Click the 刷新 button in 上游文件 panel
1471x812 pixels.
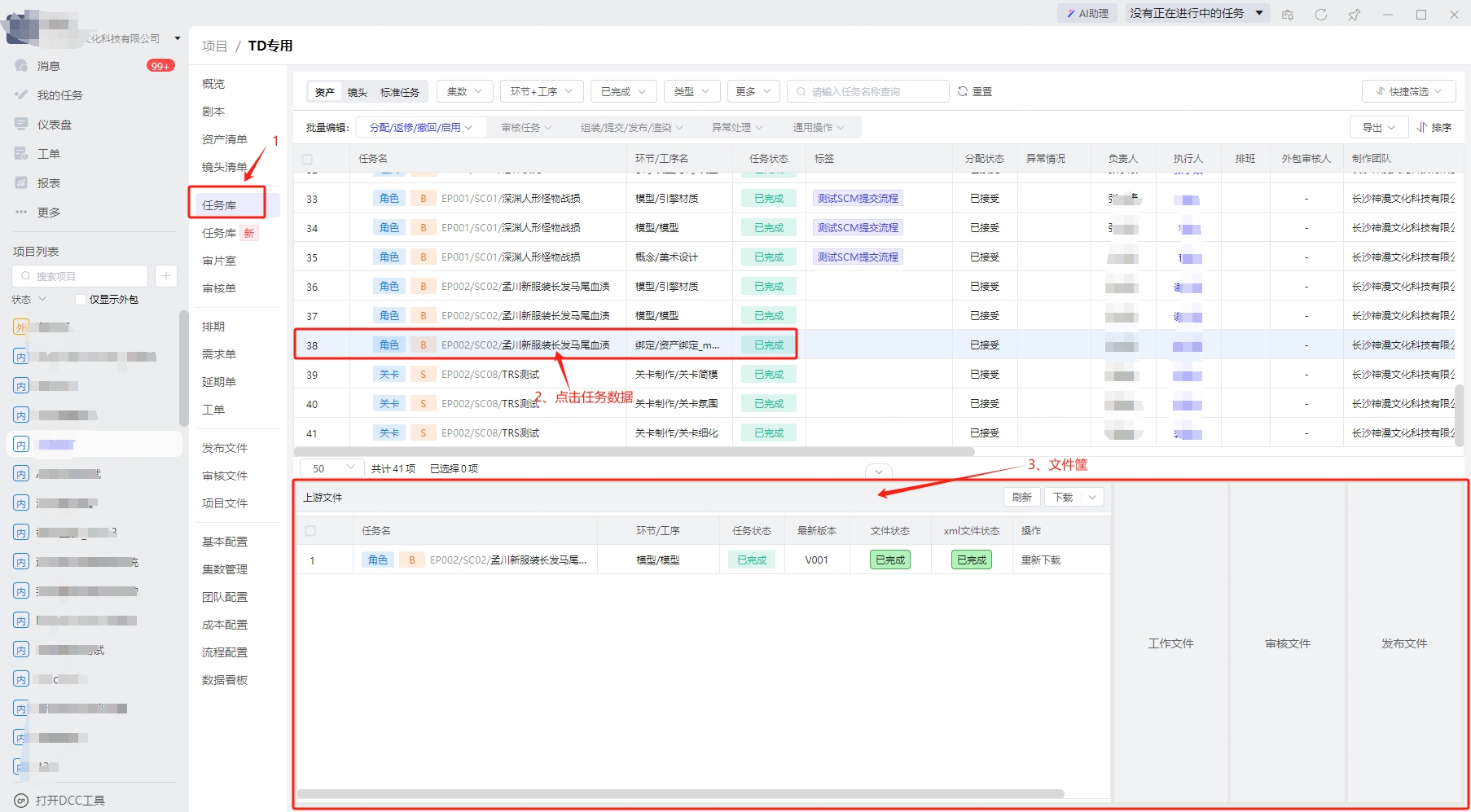click(1021, 497)
